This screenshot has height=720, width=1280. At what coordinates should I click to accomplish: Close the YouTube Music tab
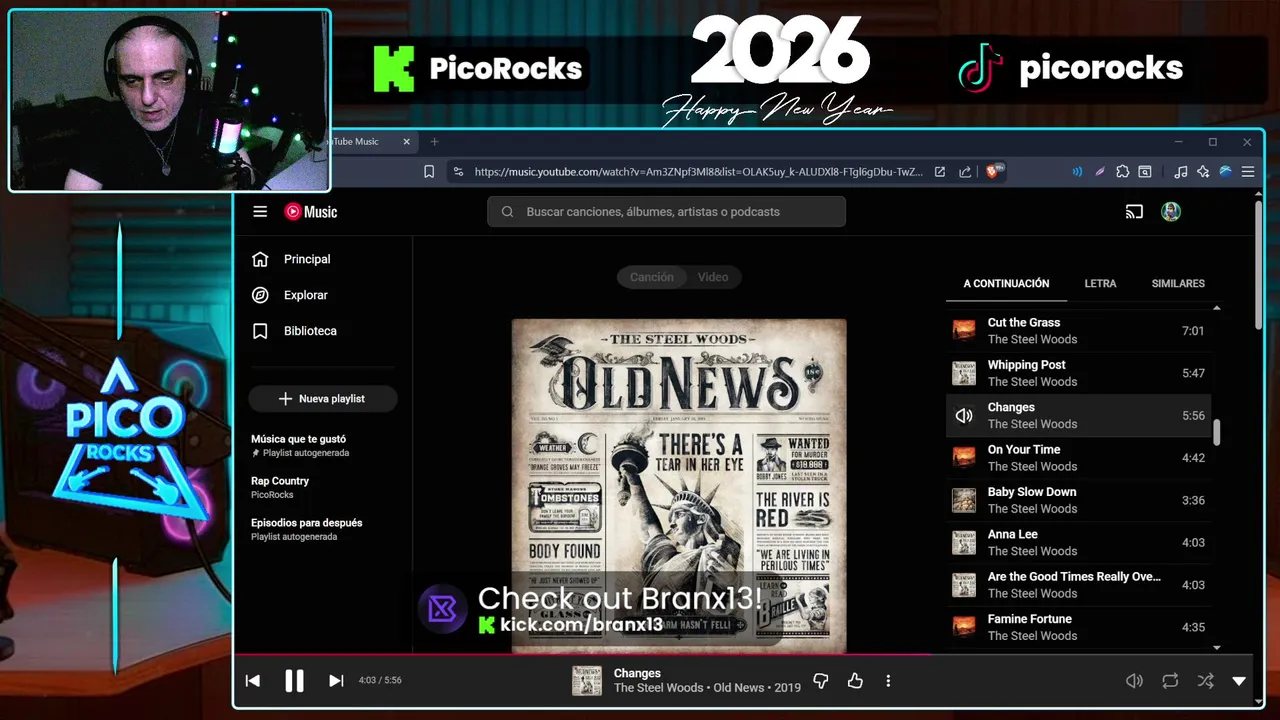(407, 142)
